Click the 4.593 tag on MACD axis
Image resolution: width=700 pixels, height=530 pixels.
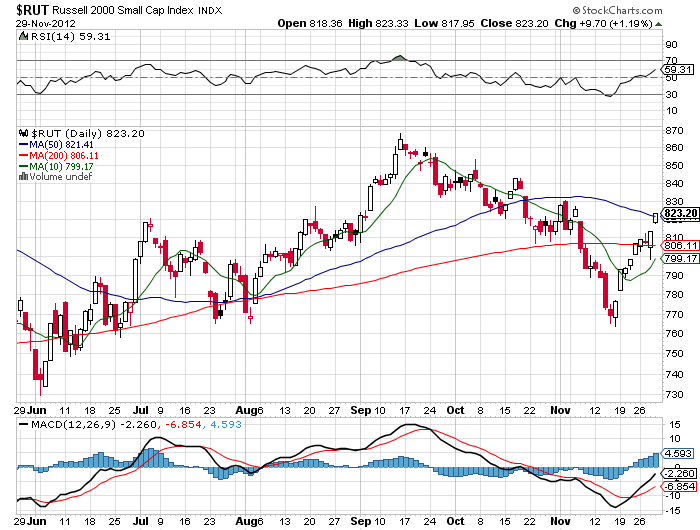click(679, 454)
